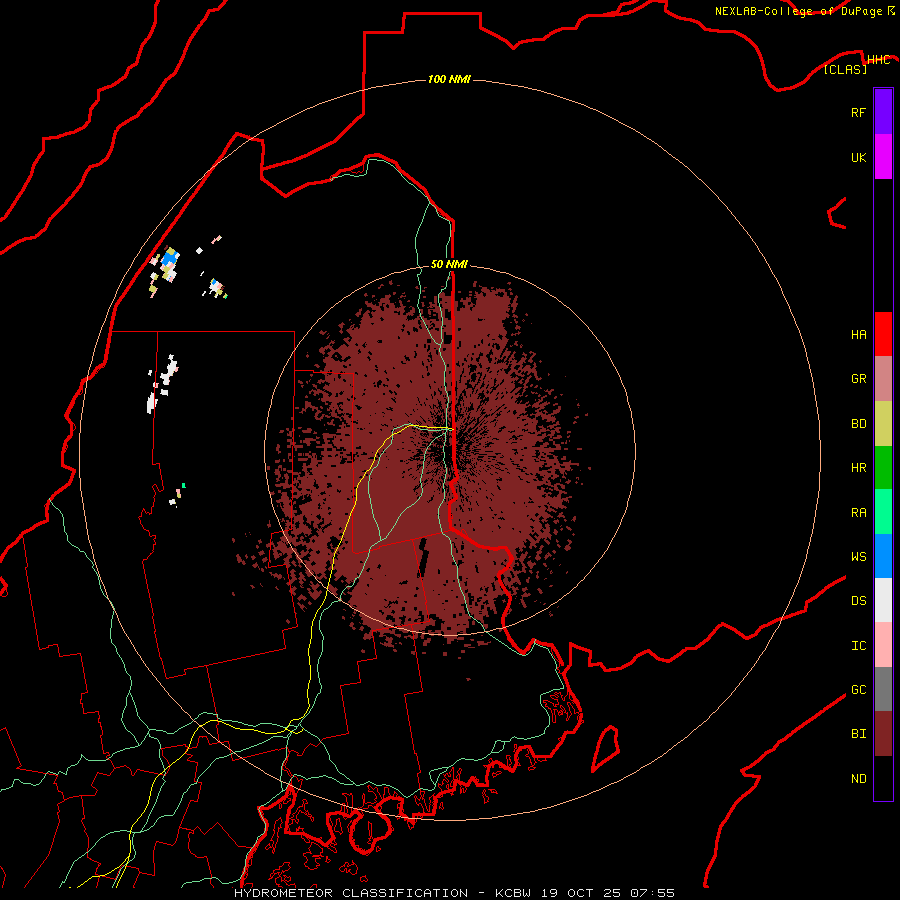Select the IC legend label

coord(858,645)
